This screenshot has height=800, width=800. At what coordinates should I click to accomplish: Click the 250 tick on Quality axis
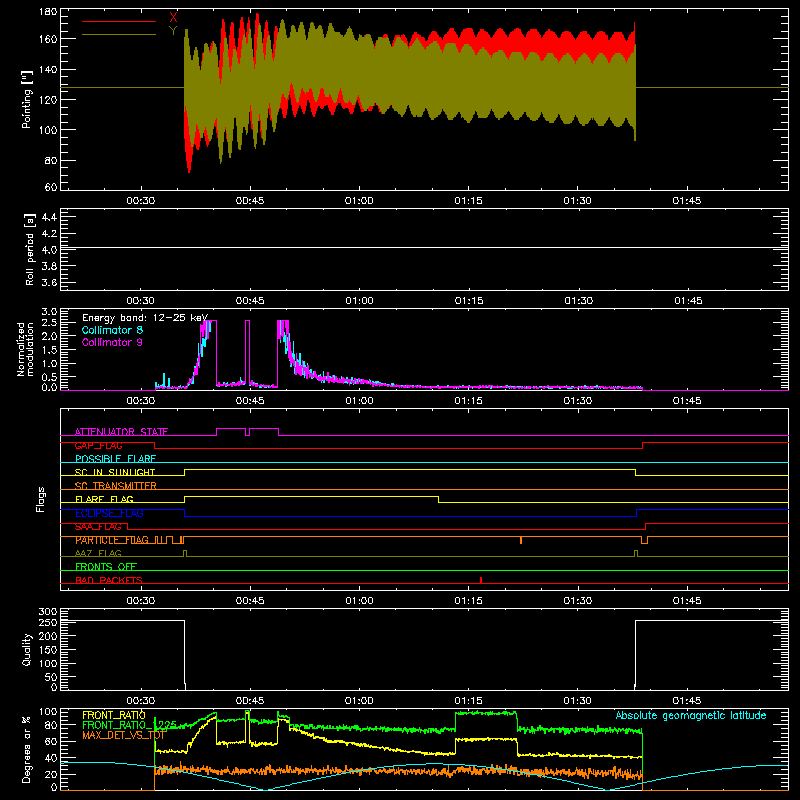(48, 622)
